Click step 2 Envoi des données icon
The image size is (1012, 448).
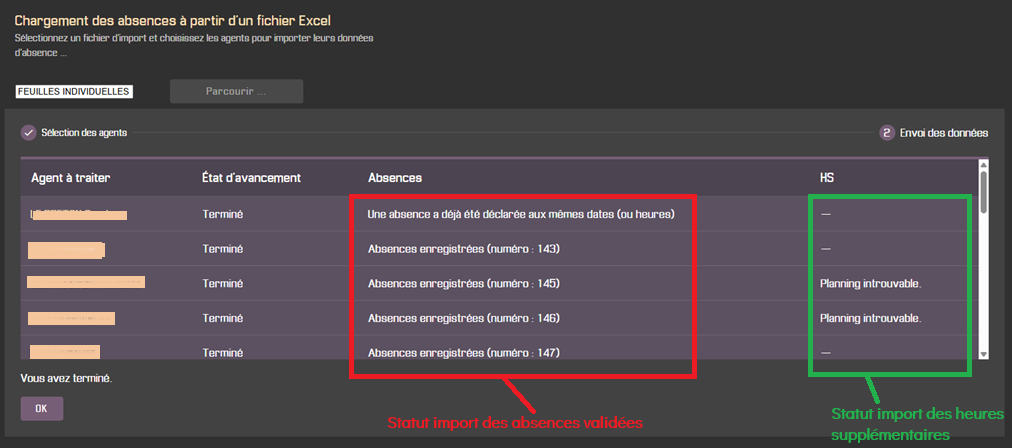click(x=887, y=133)
